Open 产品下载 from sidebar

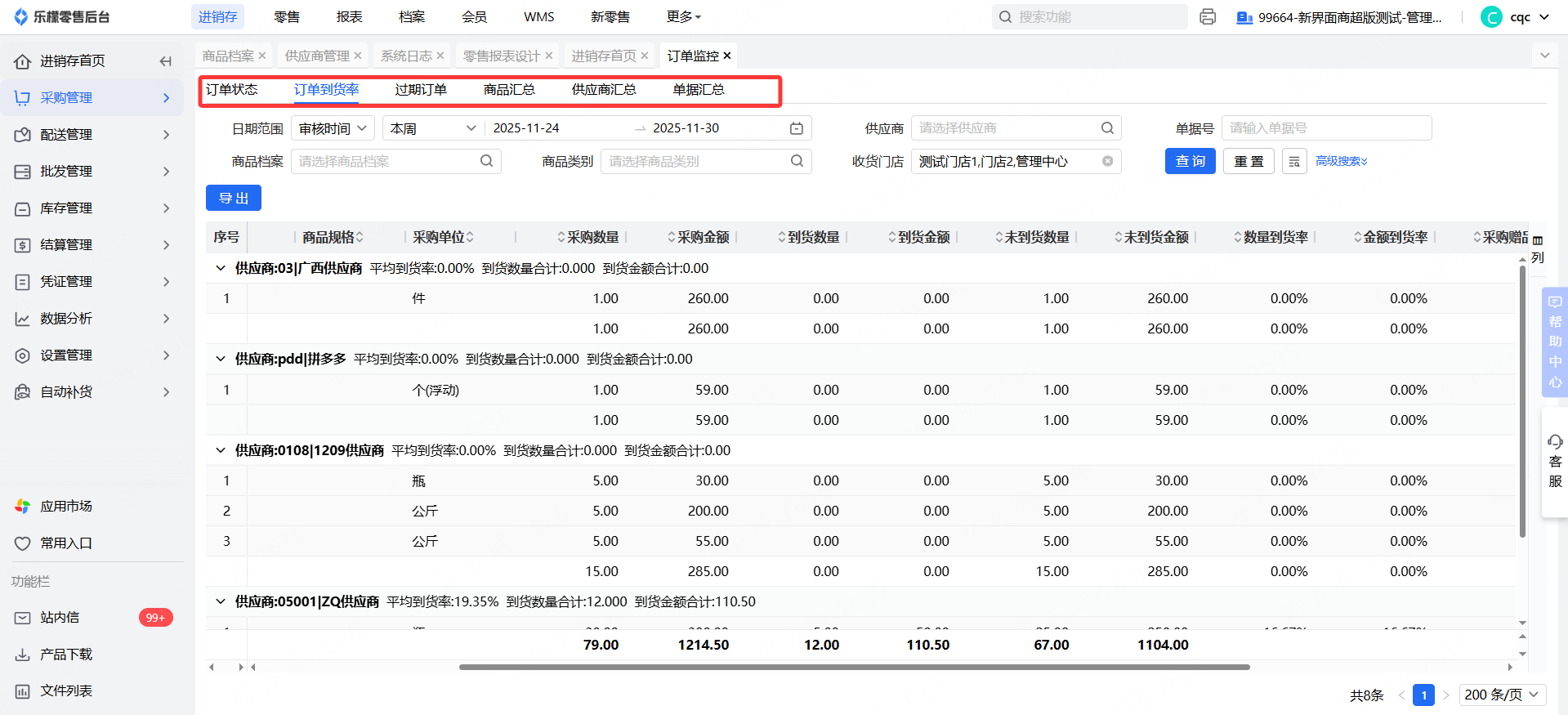66,655
